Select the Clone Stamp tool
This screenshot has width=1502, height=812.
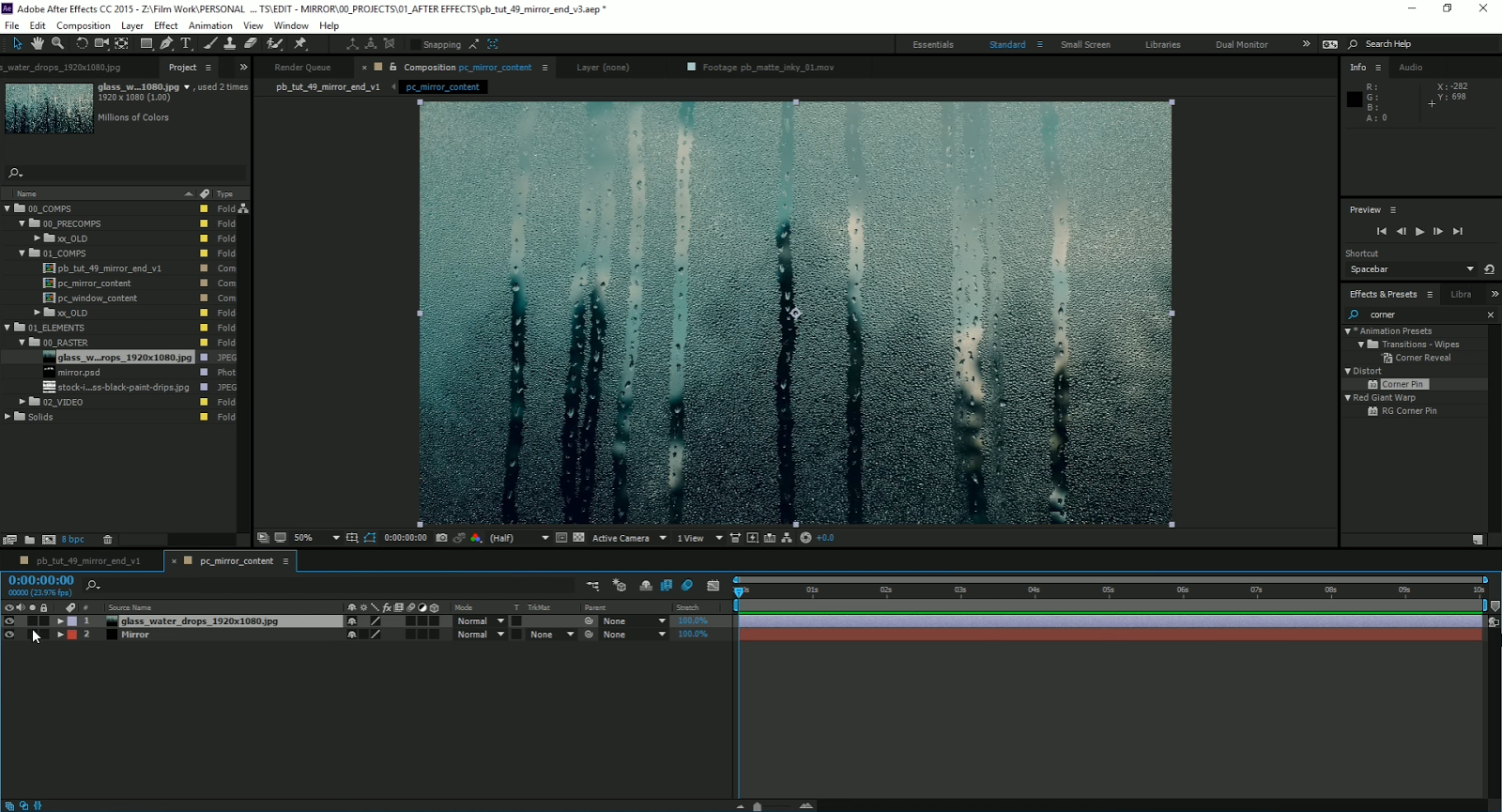(x=230, y=43)
